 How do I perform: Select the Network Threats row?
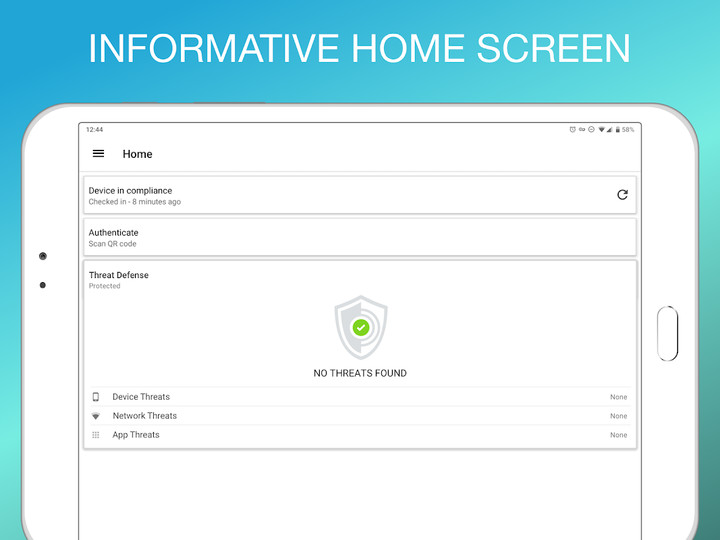[360, 416]
